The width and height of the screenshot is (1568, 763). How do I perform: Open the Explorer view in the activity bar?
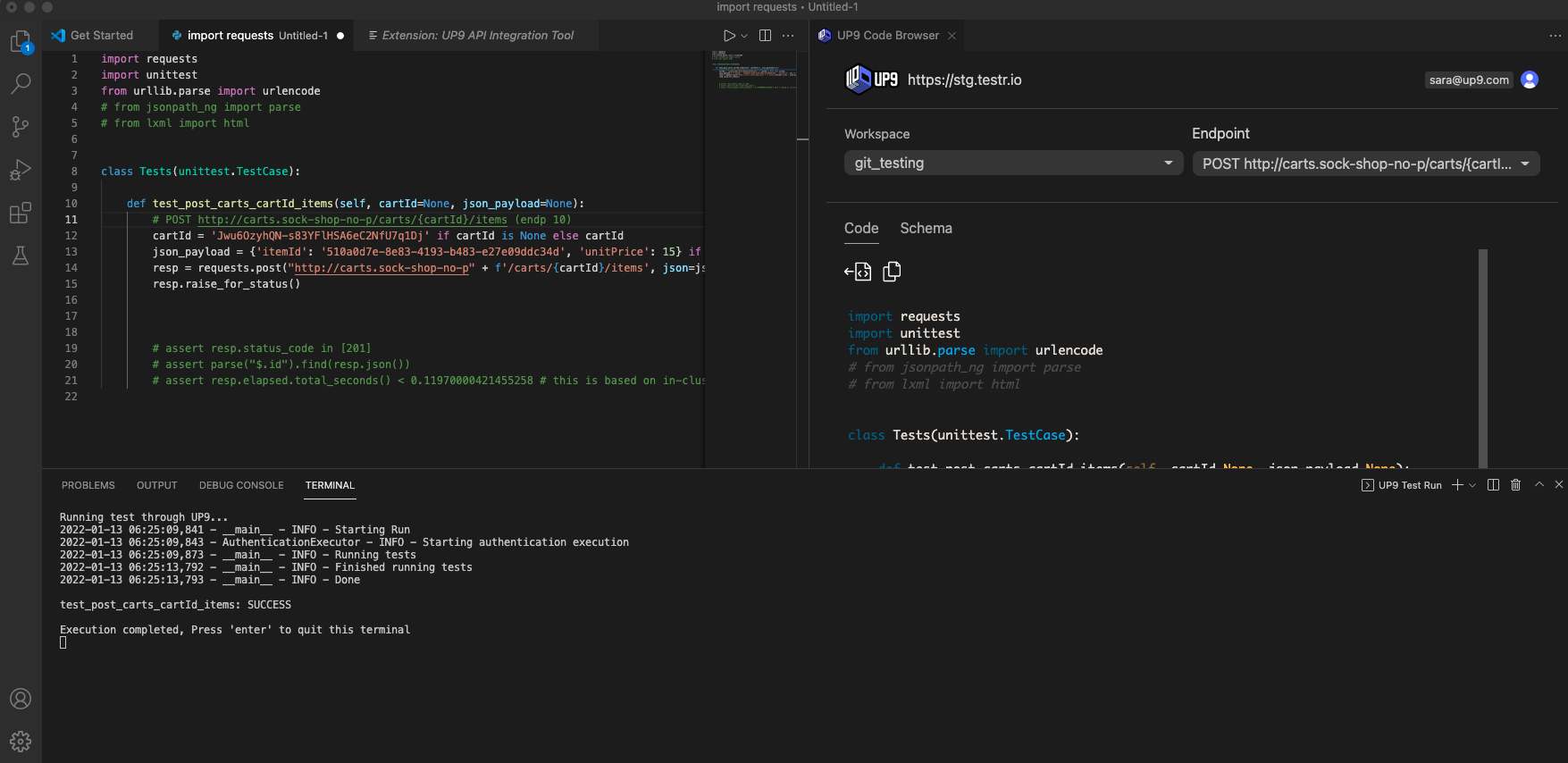tap(21, 42)
